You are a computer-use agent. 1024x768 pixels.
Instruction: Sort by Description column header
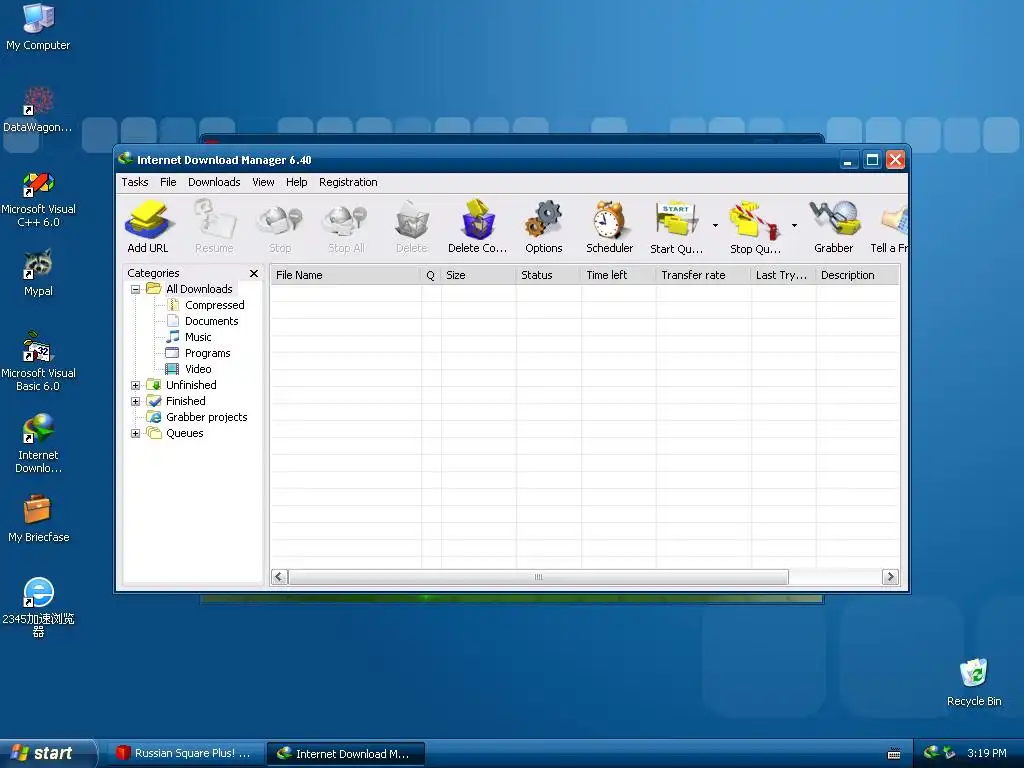[857, 275]
